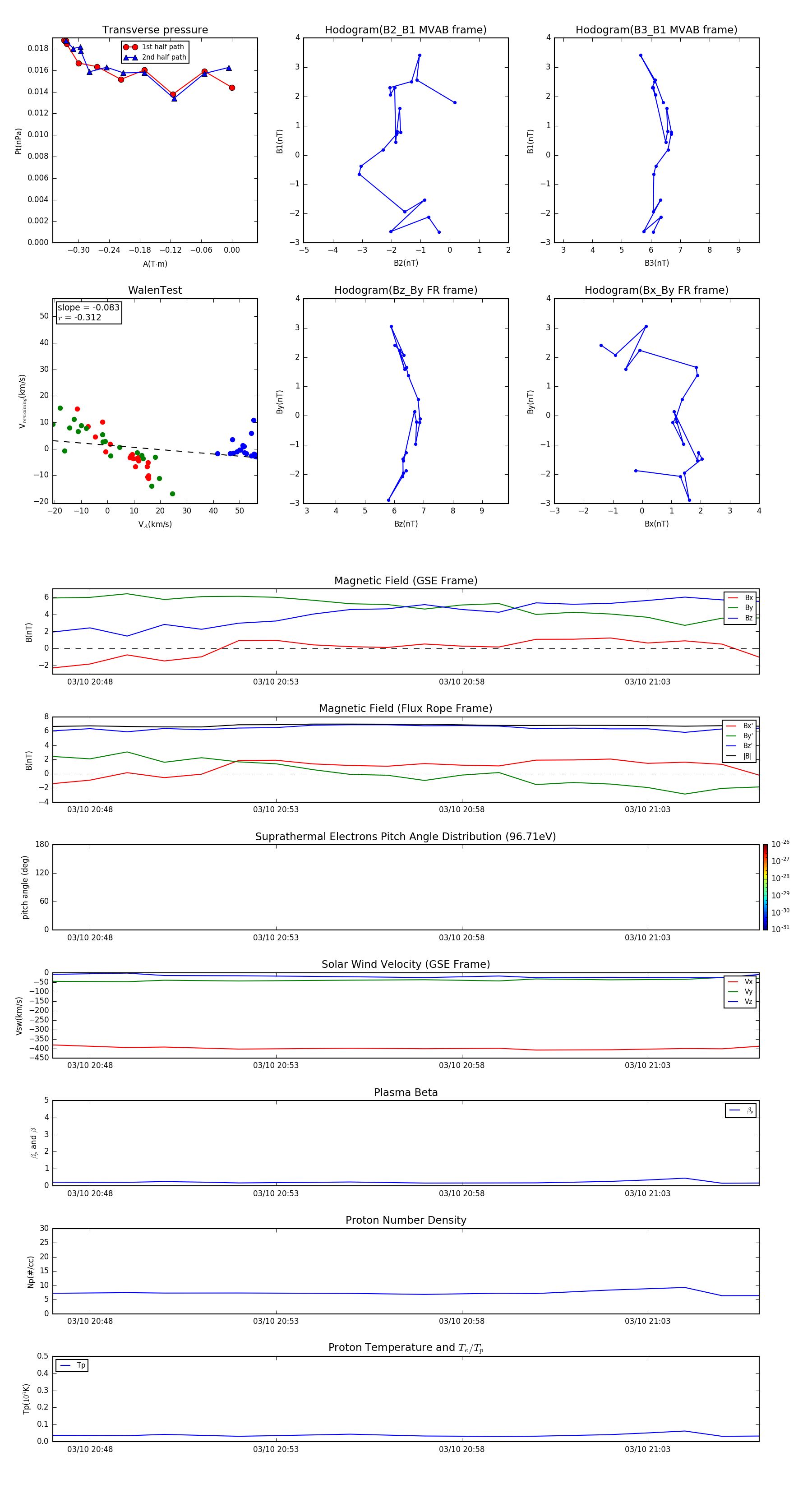
Task: Click the 'Bz(nT)' x-axis label
Action: [406, 524]
